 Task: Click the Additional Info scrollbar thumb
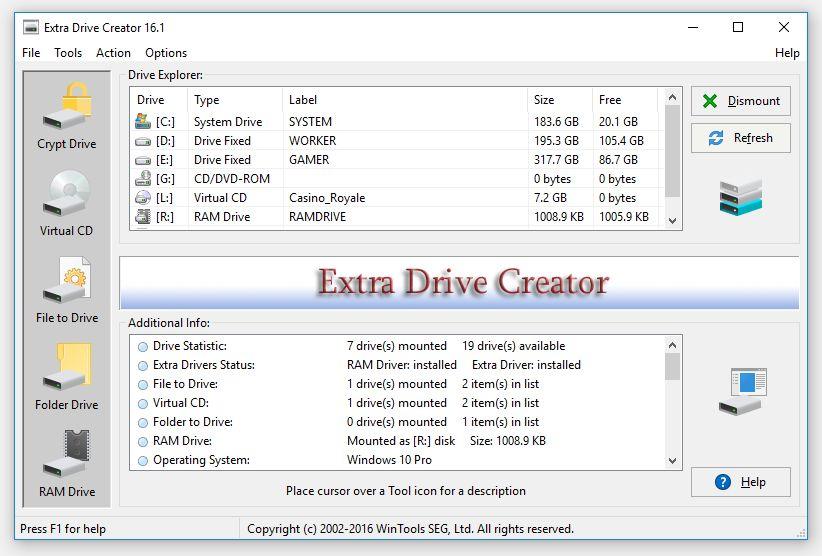point(673,367)
